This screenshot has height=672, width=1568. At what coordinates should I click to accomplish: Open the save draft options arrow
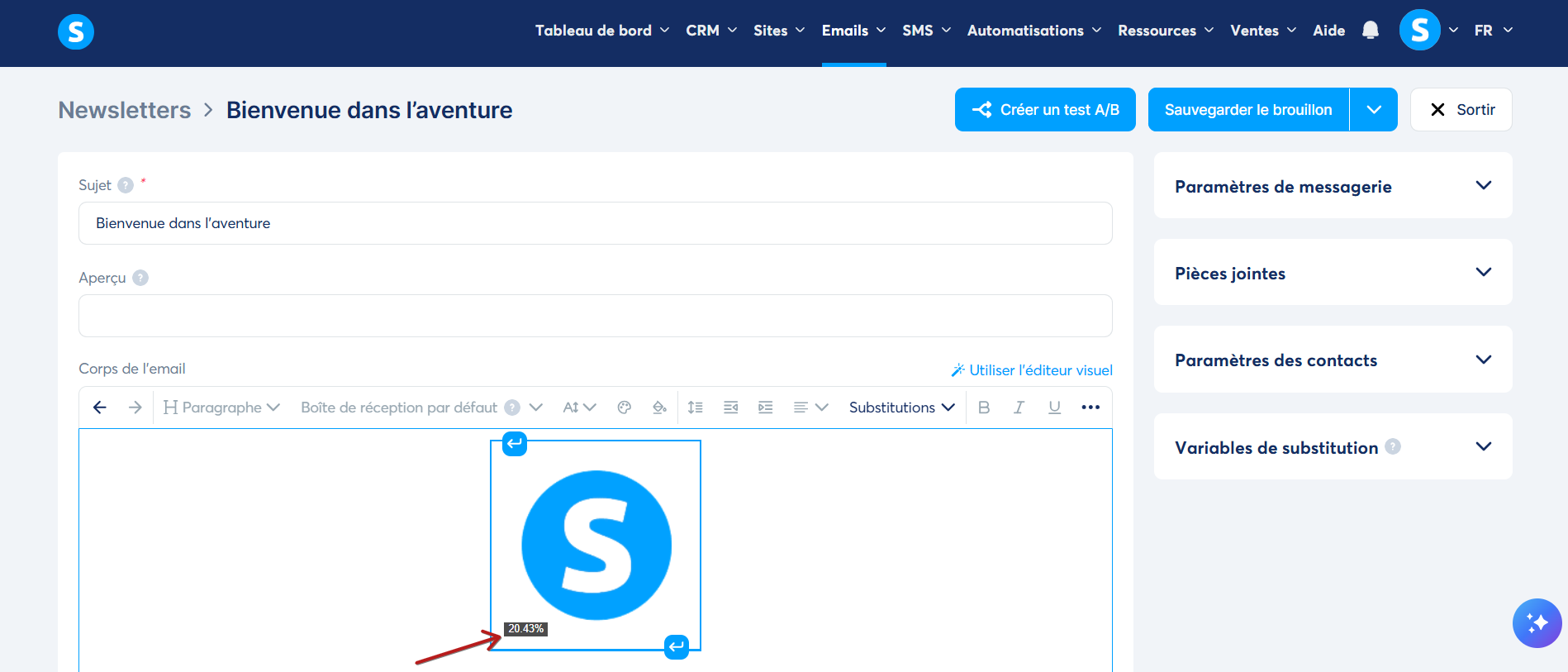coord(1374,109)
